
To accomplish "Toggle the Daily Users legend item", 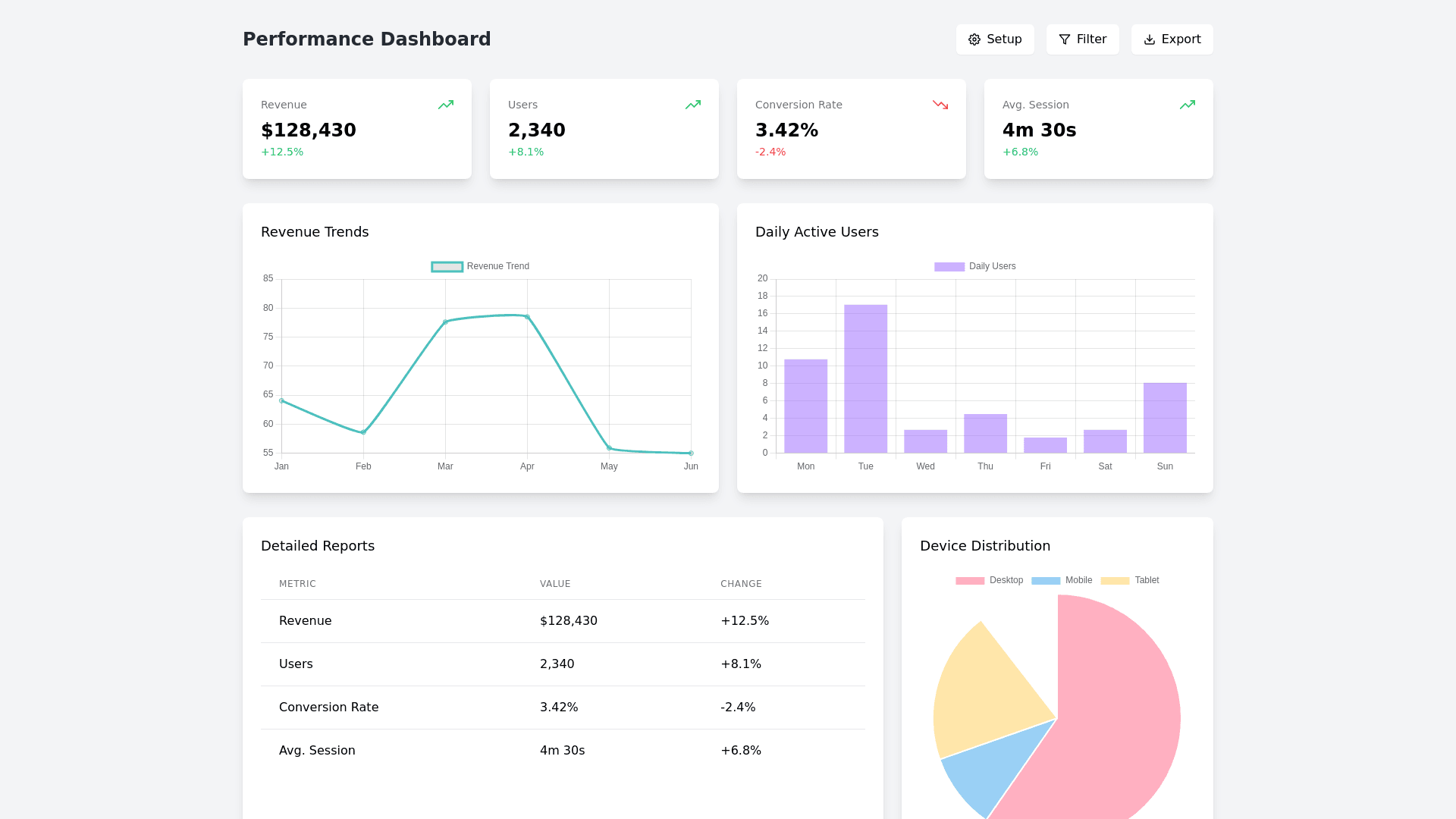I will (974, 266).
